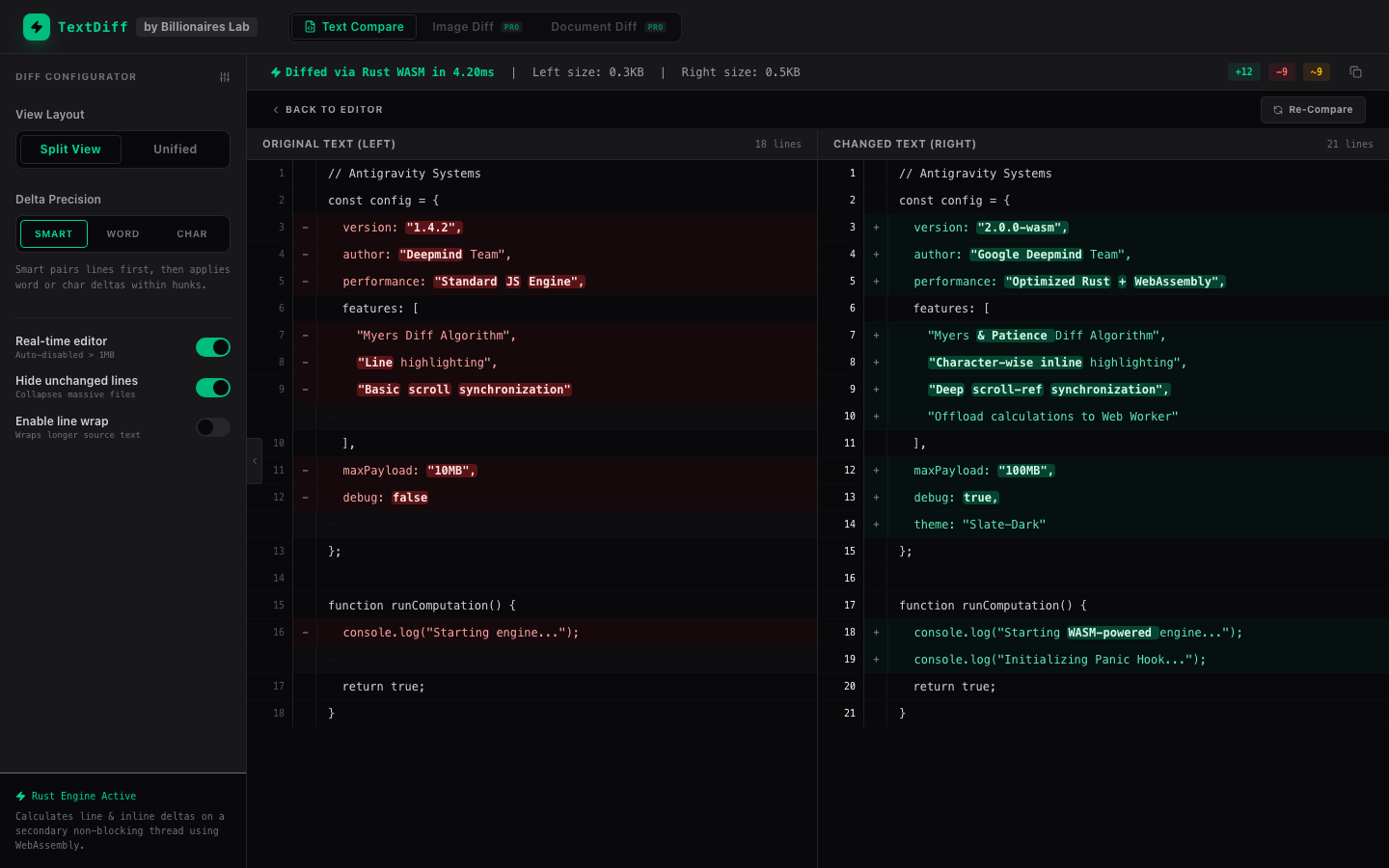
Task: Click the PRO badge beside Document Diff
Action: [x=656, y=27]
